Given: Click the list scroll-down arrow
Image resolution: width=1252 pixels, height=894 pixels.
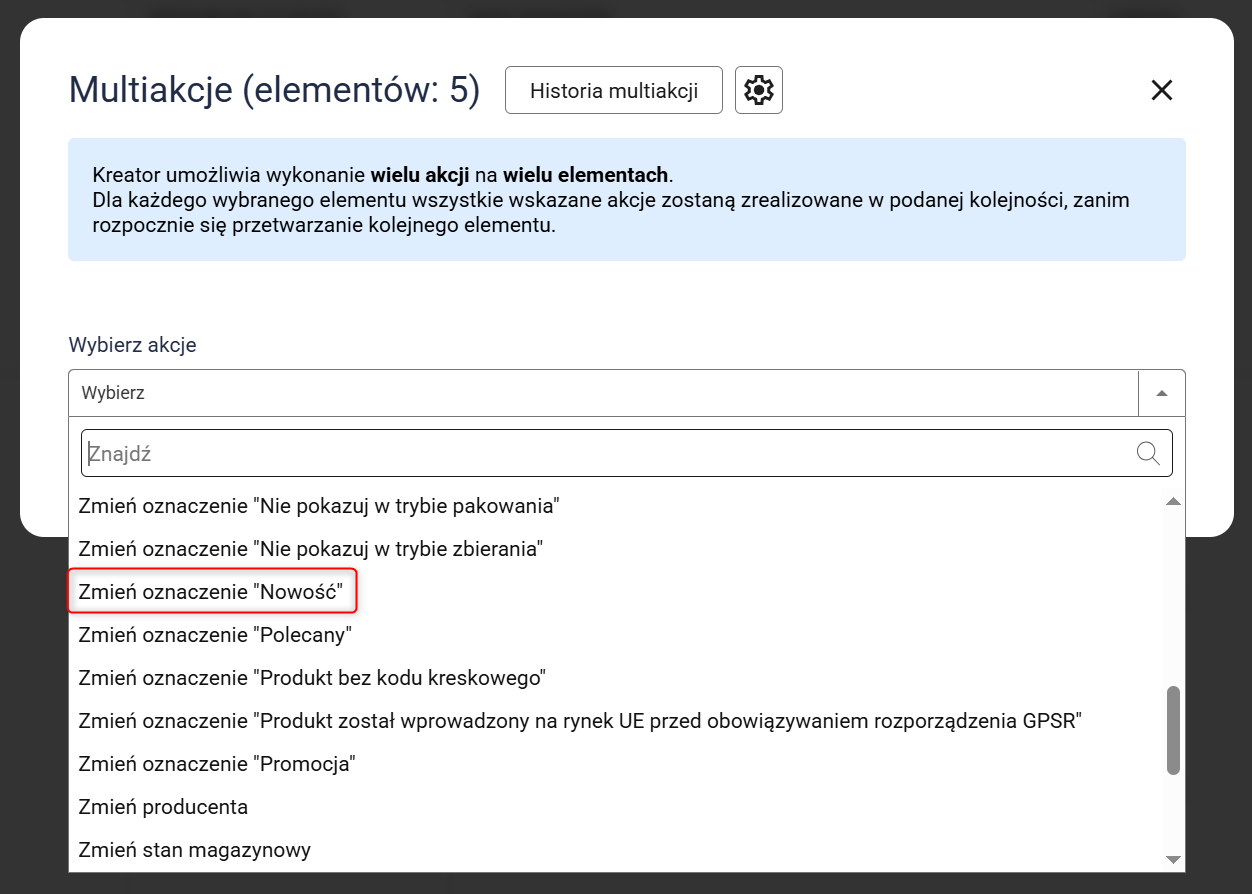Looking at the screenshot, I should pyautogui.click(x=1173, y=860).
